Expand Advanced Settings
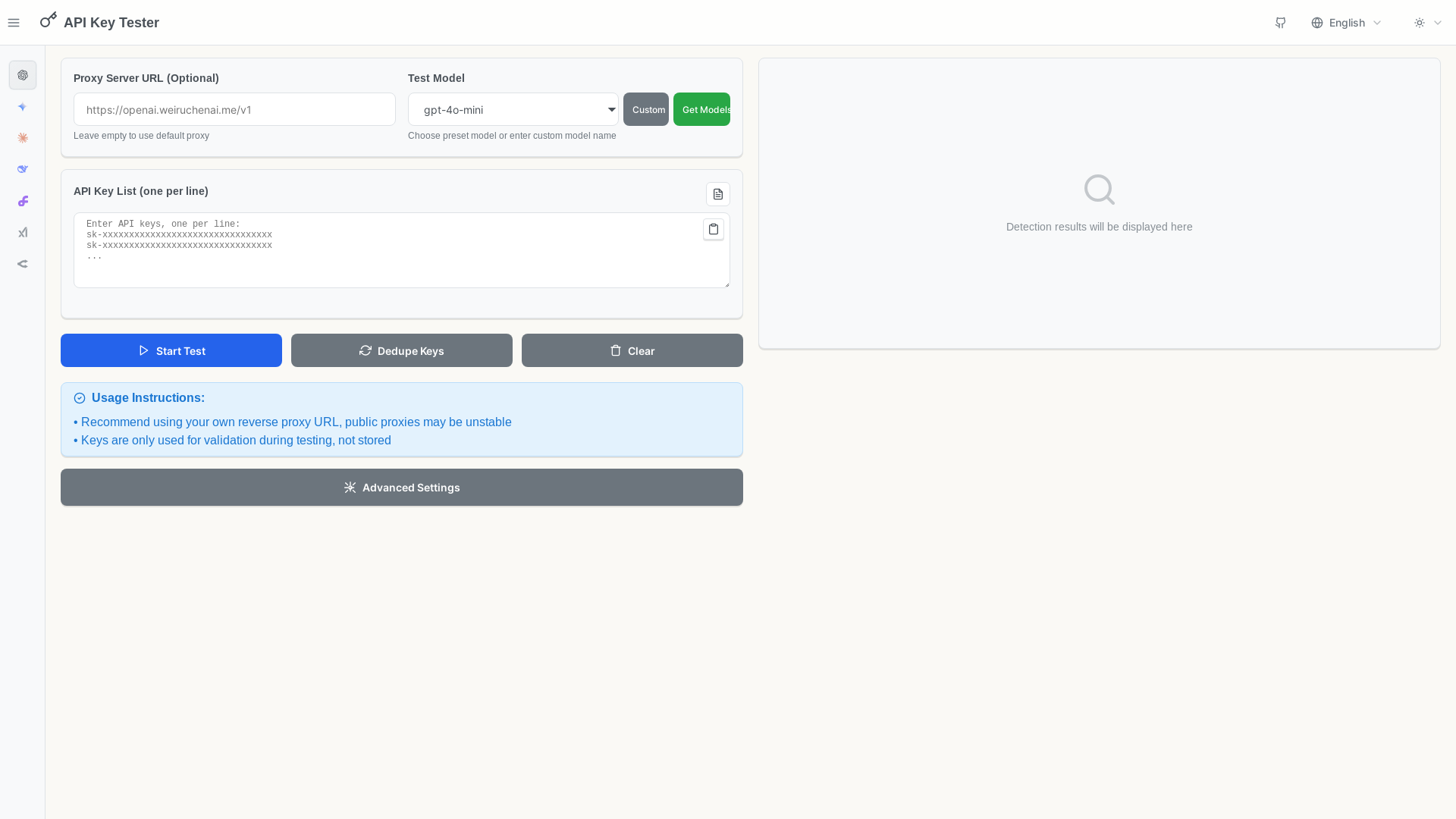This screenshot has height=819, width=1456. tap(402, 487)
